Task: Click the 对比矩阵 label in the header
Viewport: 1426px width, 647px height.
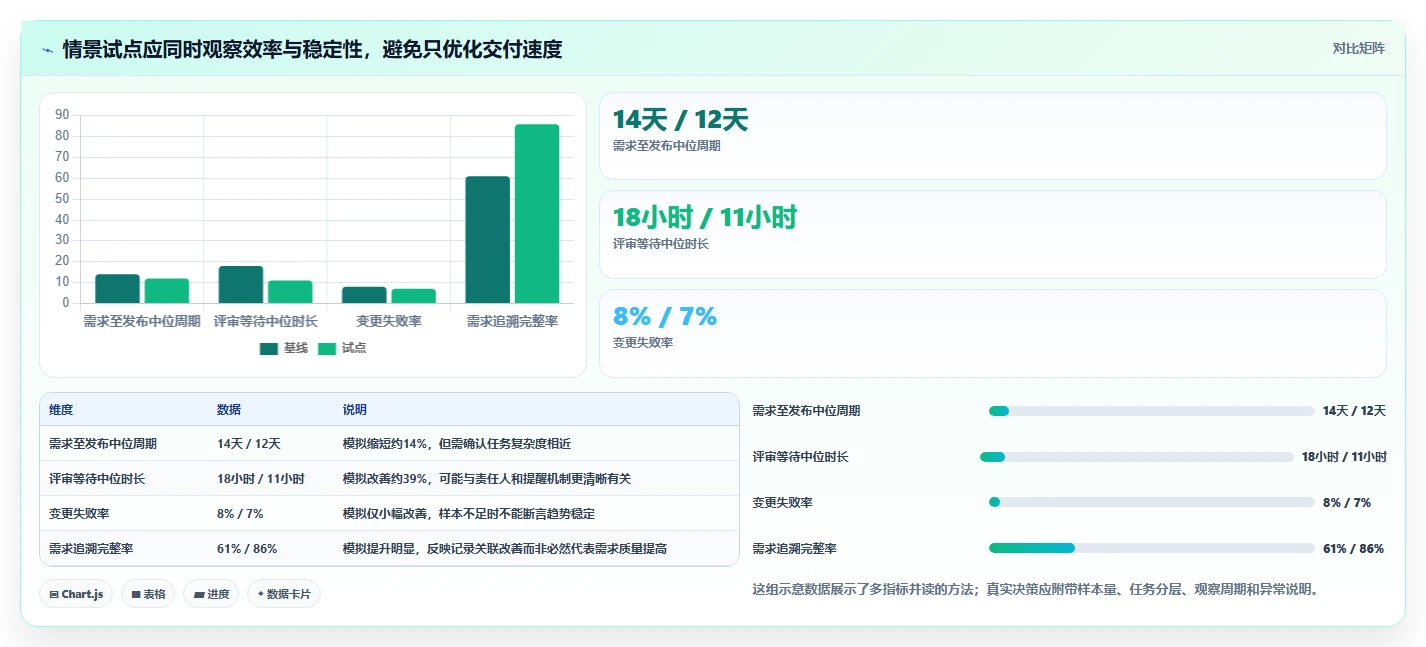Action: (1358, 48)
